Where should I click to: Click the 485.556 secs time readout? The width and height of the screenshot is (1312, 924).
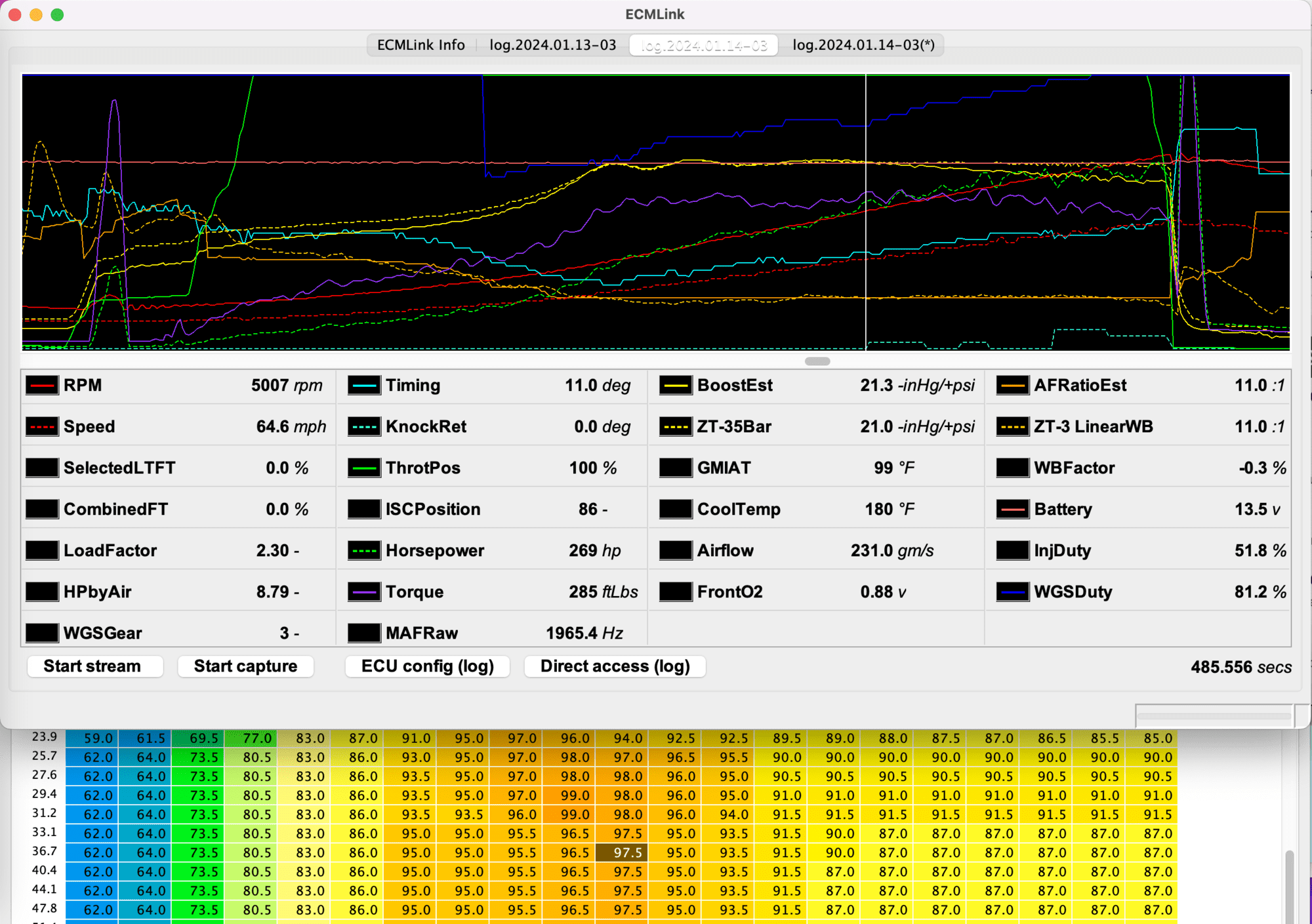point(1241,667)
